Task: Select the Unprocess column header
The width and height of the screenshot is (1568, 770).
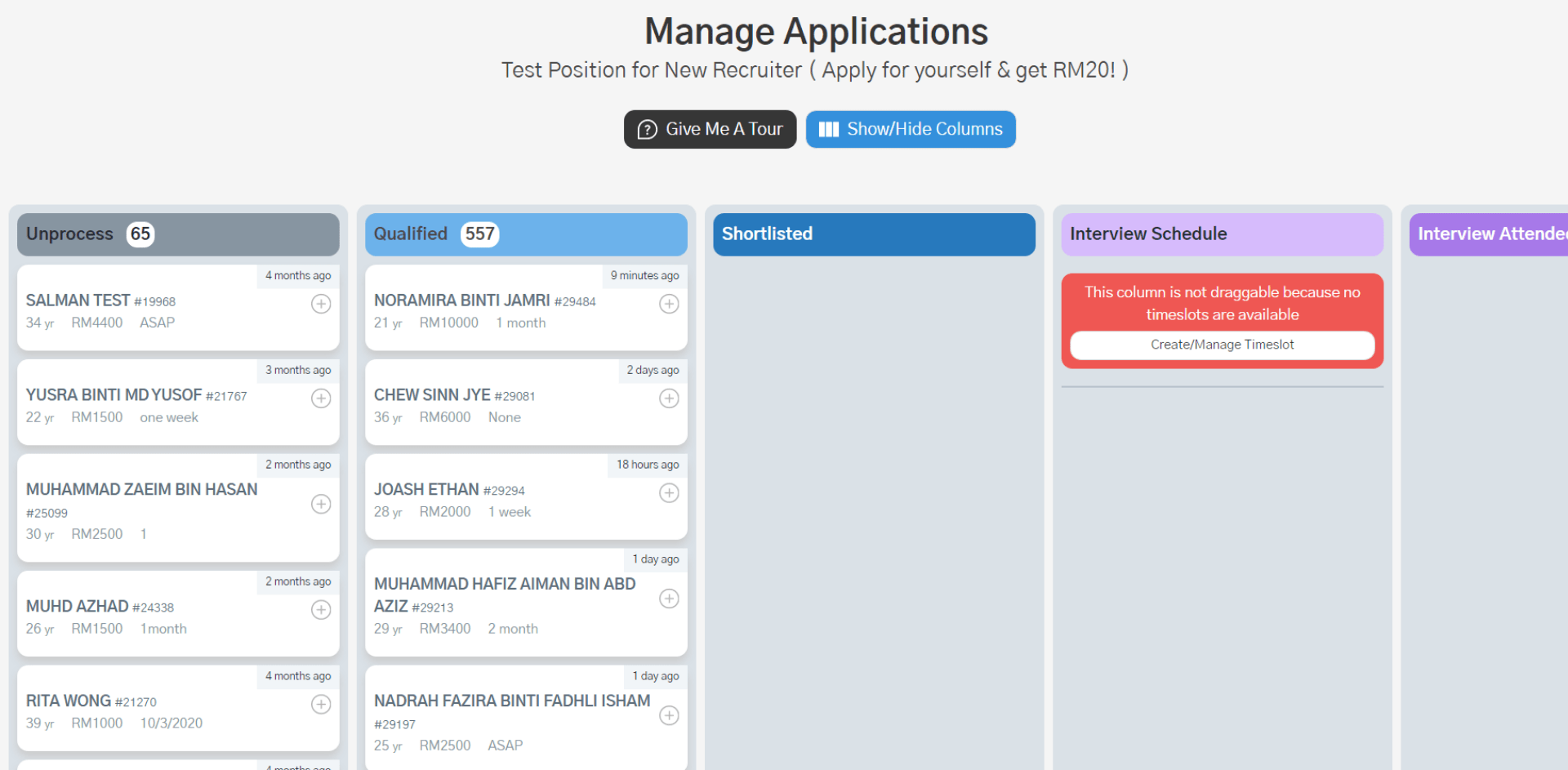Action: tap(178, 234)
